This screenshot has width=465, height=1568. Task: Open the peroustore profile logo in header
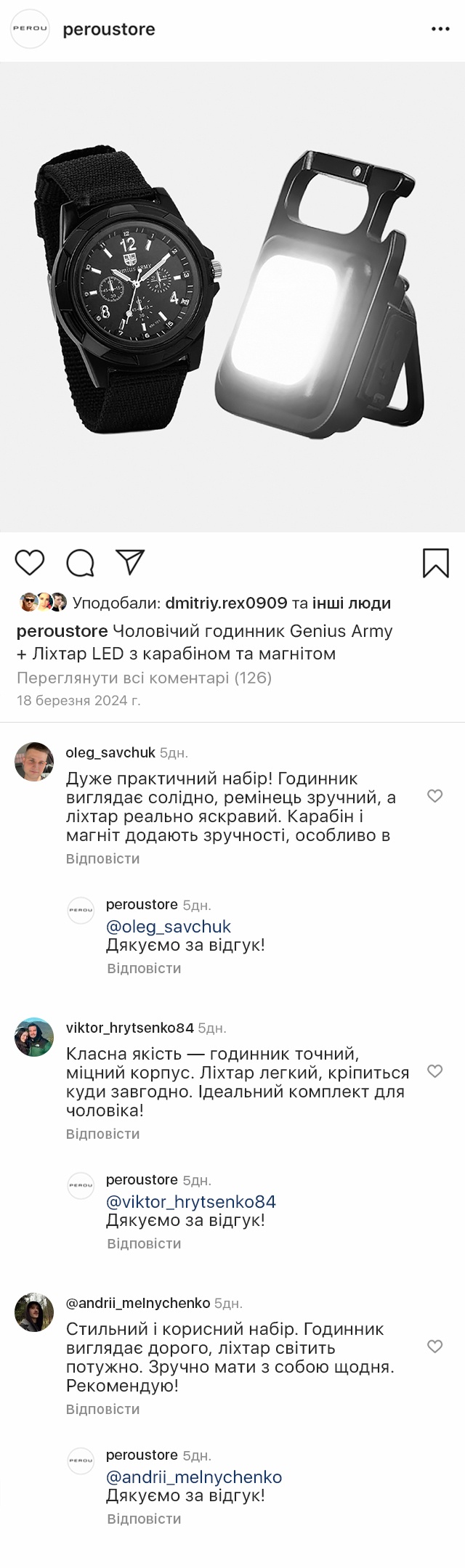click(30, 30)
